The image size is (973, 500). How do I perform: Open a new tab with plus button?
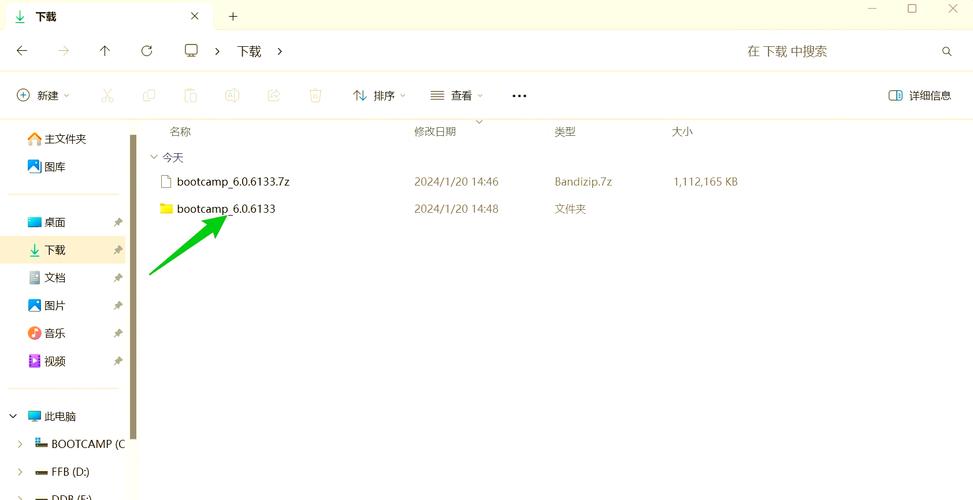[x=233, y=17]
